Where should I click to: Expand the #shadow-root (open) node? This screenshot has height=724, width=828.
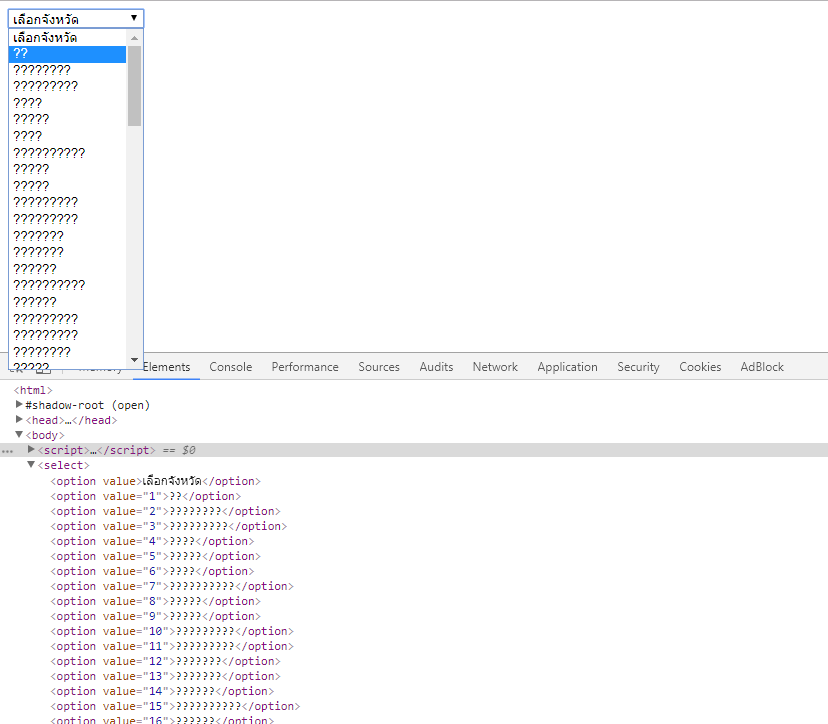pyautogui.click(x=19, y=405)
